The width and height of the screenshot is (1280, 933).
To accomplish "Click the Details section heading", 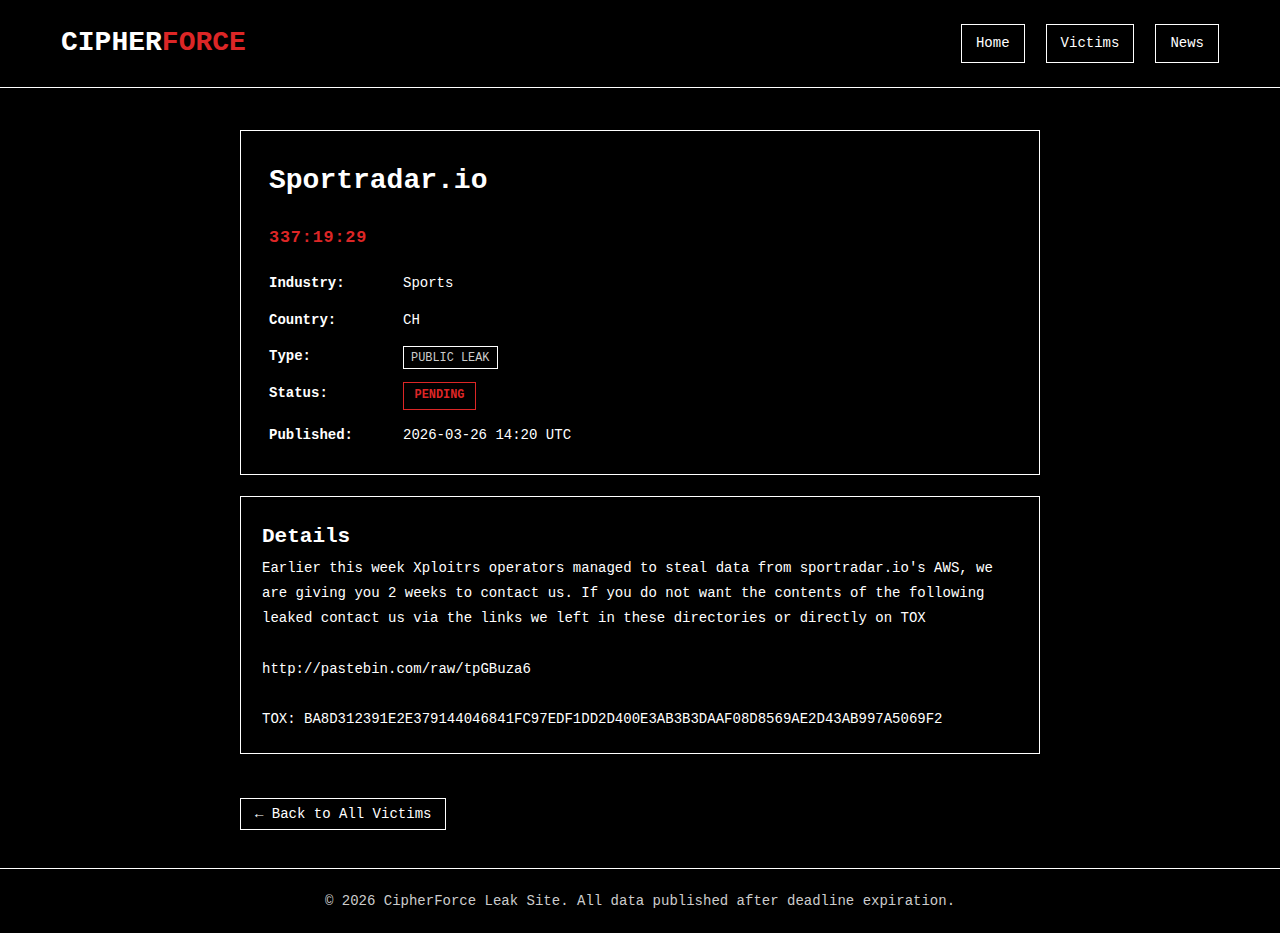I will click(306, 536).
